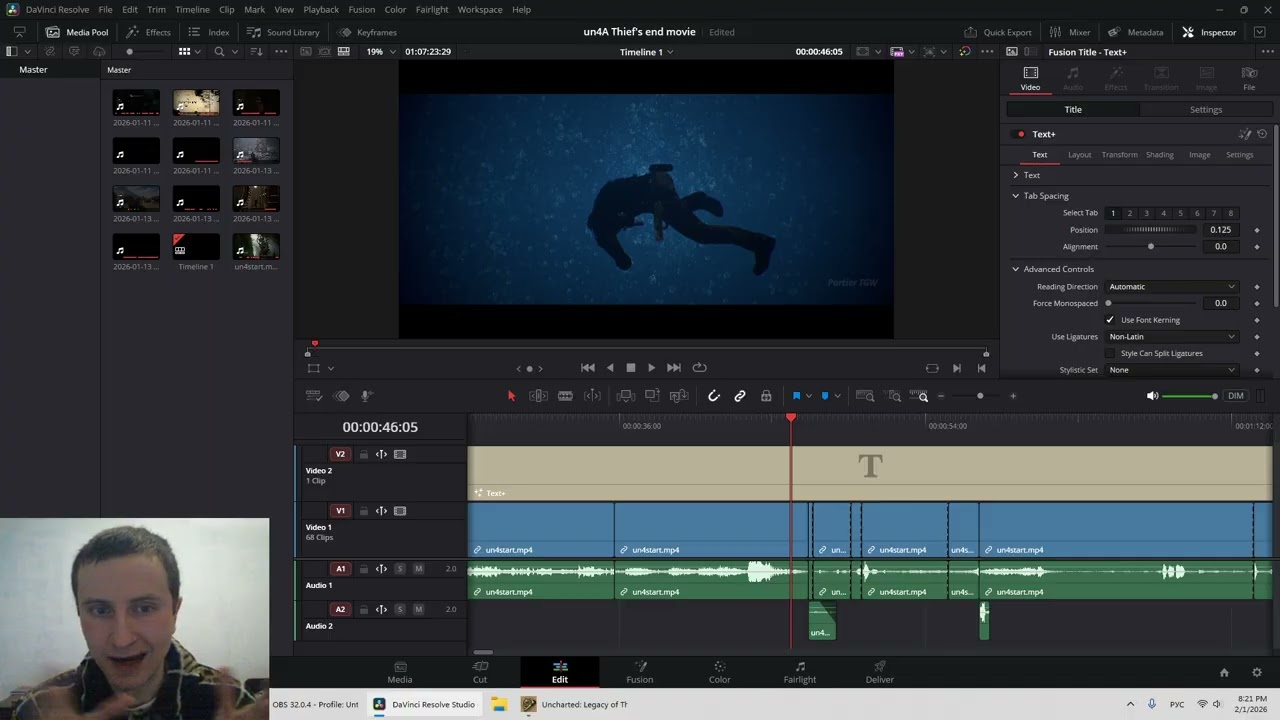Switch Inspector to Settings tab
The height and width of the screenshot is (720, 1280).
pyautogui.click(x=1206, y=110)
